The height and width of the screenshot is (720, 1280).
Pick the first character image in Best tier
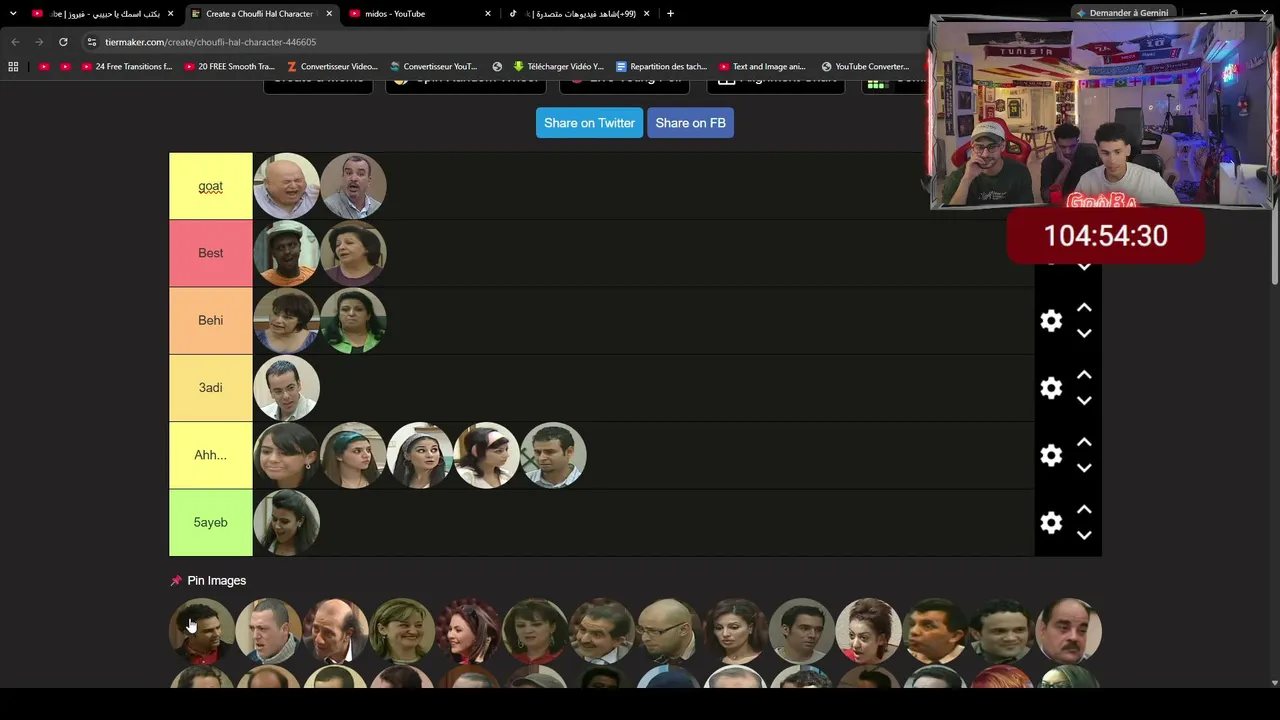coord(287,253)
